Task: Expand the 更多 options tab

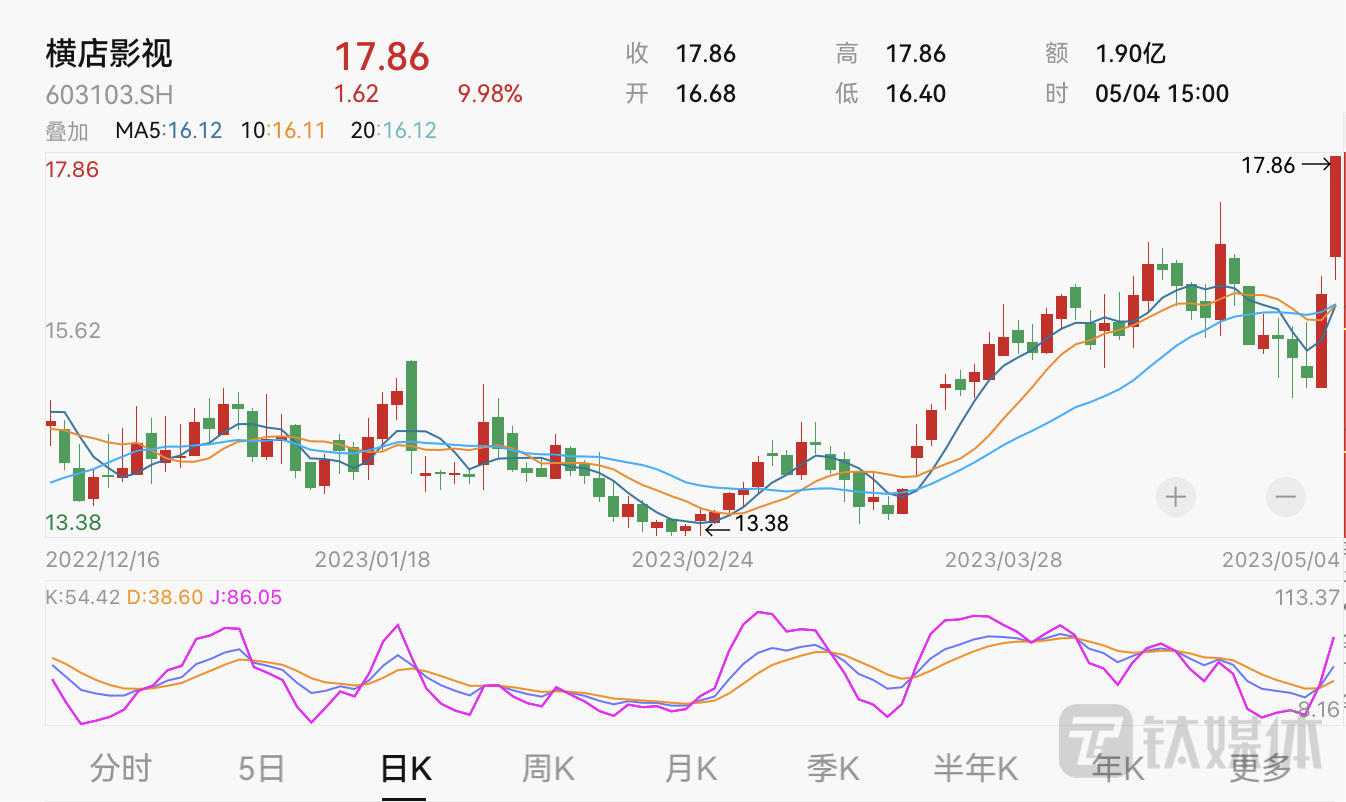Action: [x=1261, y=768]
